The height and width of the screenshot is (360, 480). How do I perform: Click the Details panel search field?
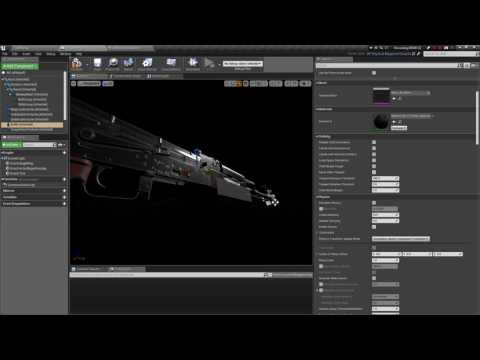[386, 66]
